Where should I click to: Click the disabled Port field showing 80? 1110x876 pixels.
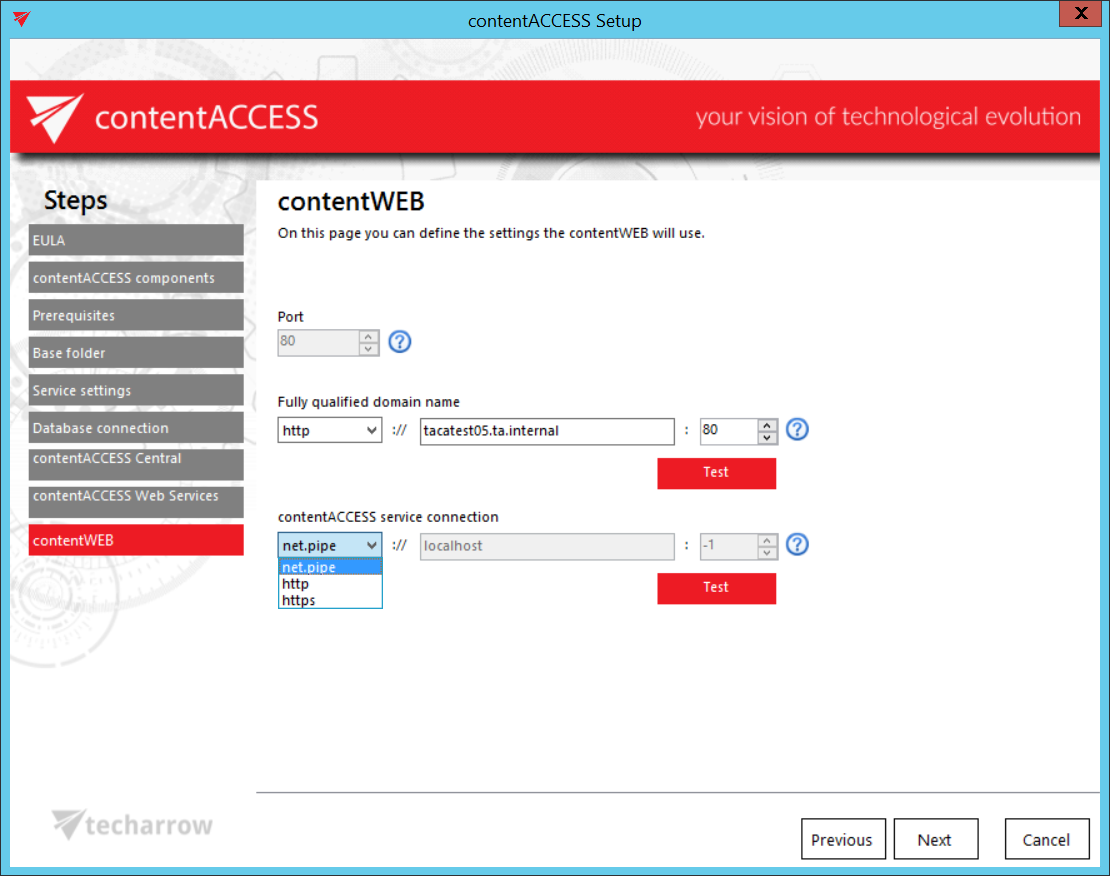pyautogui.click(x=318, y=343)
